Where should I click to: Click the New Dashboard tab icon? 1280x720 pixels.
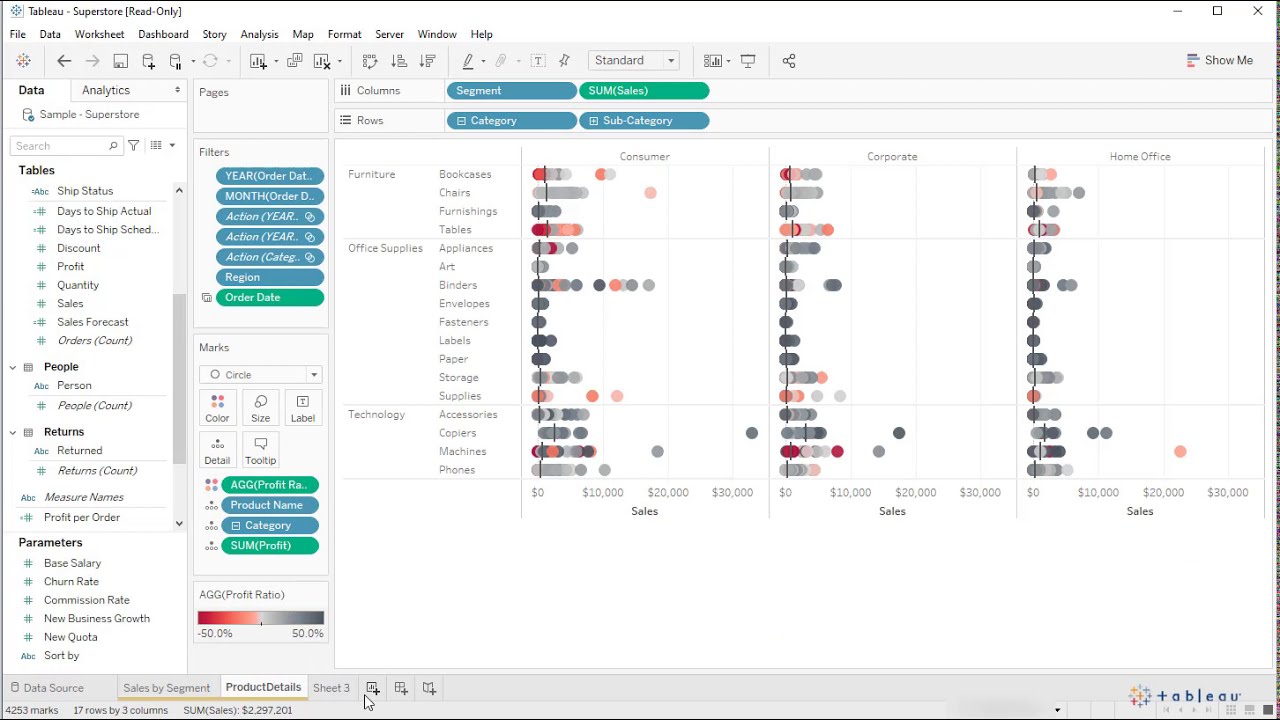click(x=401, y=688)
